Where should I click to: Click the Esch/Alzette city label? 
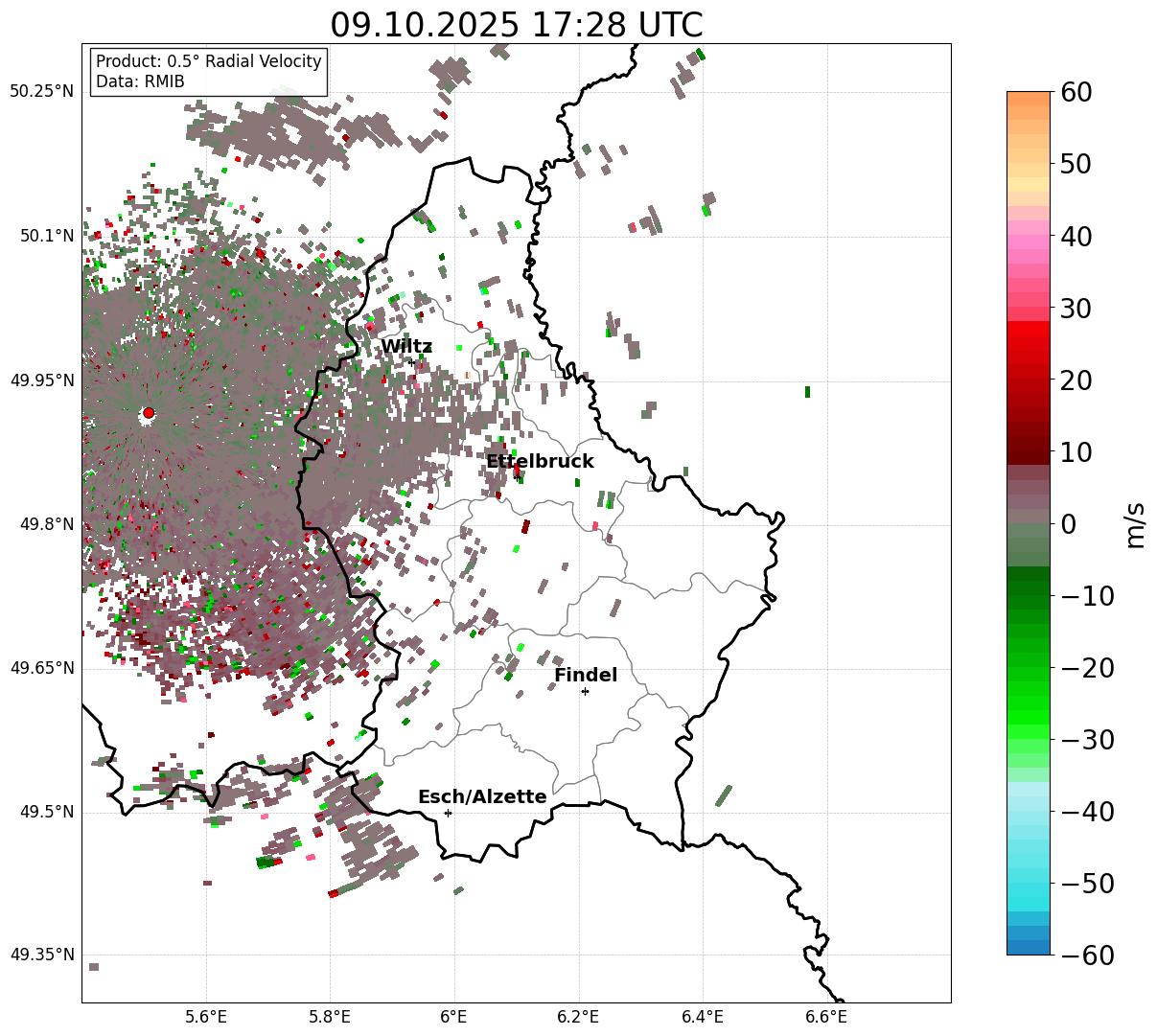click(x=482, y=796)
